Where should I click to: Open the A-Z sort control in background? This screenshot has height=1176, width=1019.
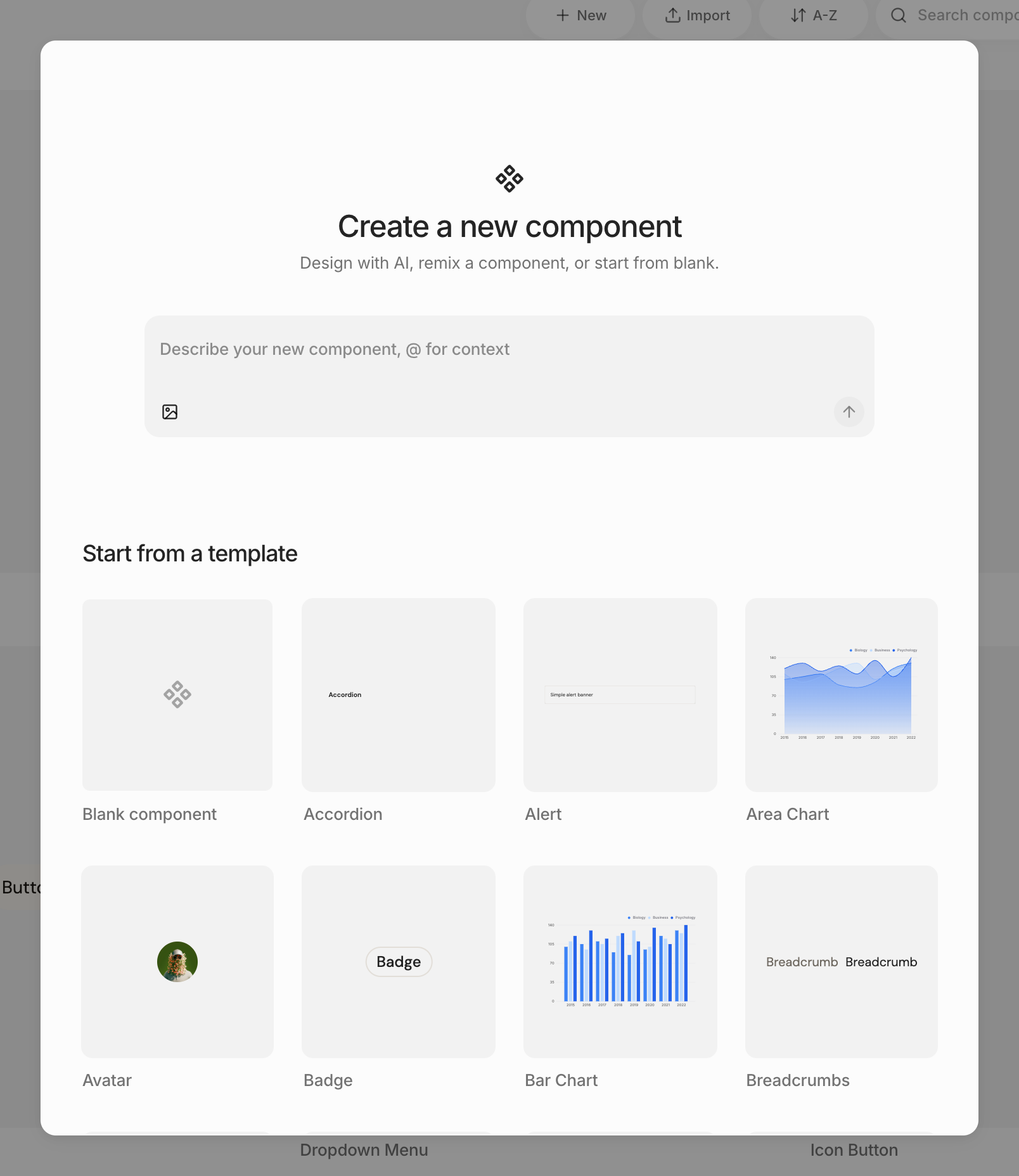click(x=814, y=16)
